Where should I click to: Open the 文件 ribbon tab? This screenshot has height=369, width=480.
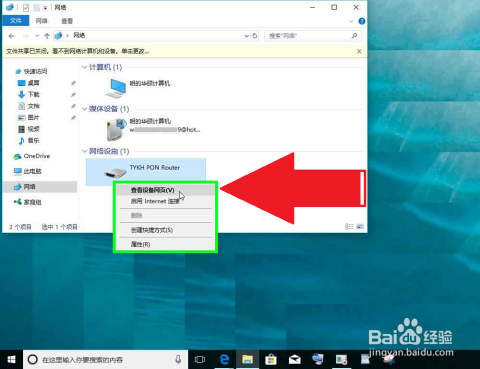click(x=16, y=21)
